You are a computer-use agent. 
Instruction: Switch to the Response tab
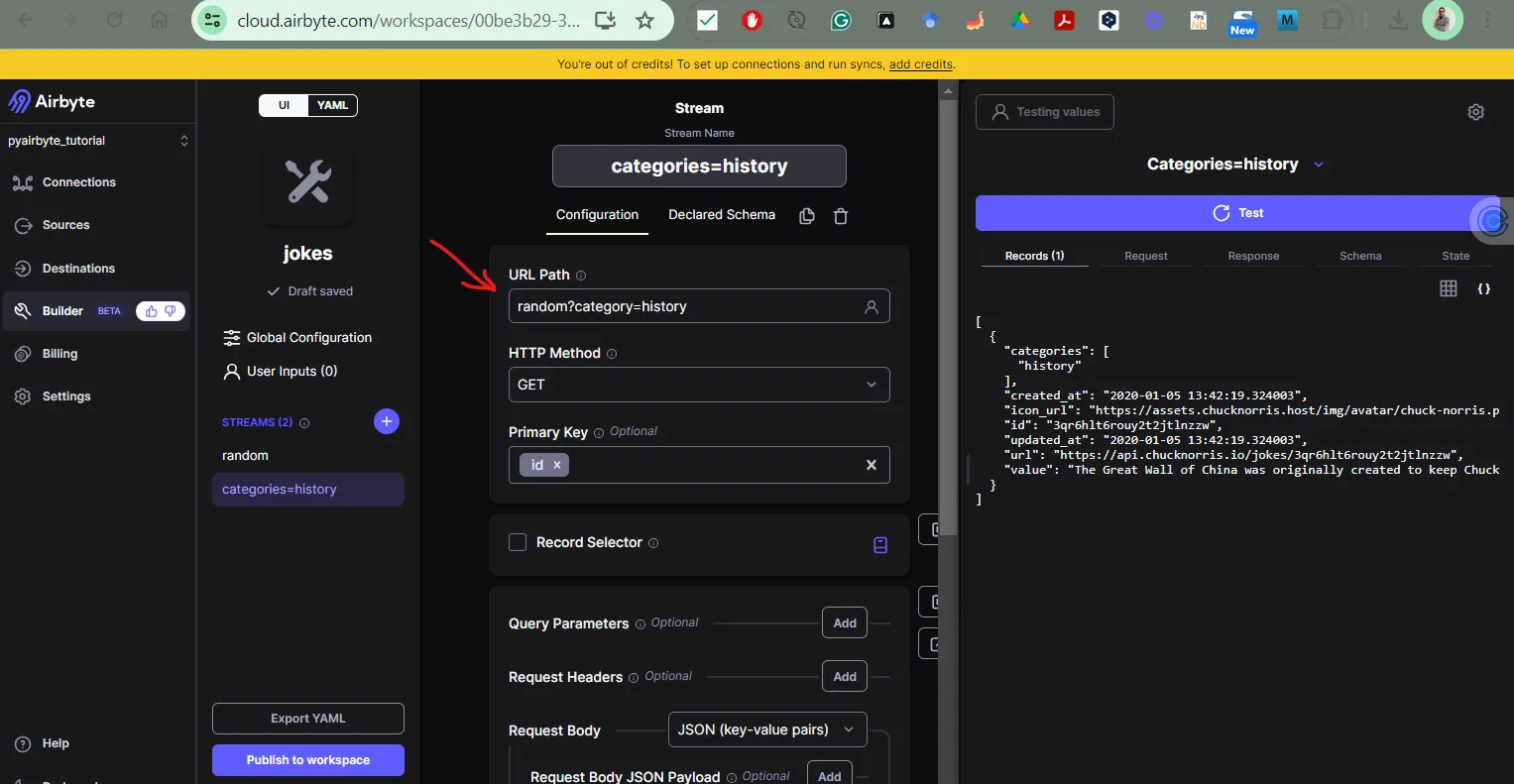[x=1253, y=256]
